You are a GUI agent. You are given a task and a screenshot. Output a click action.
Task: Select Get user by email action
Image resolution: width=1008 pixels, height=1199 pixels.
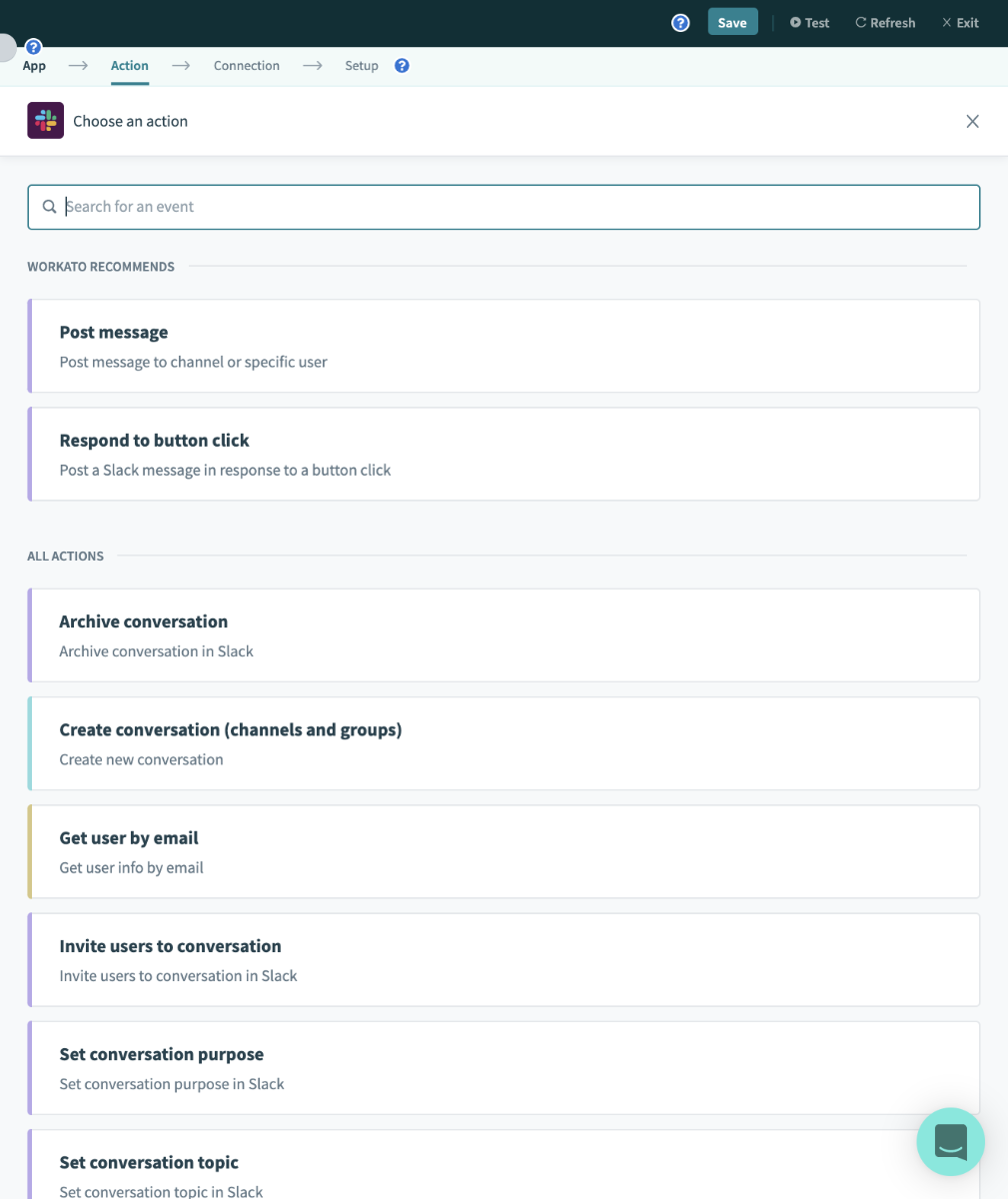pos(504,851)
